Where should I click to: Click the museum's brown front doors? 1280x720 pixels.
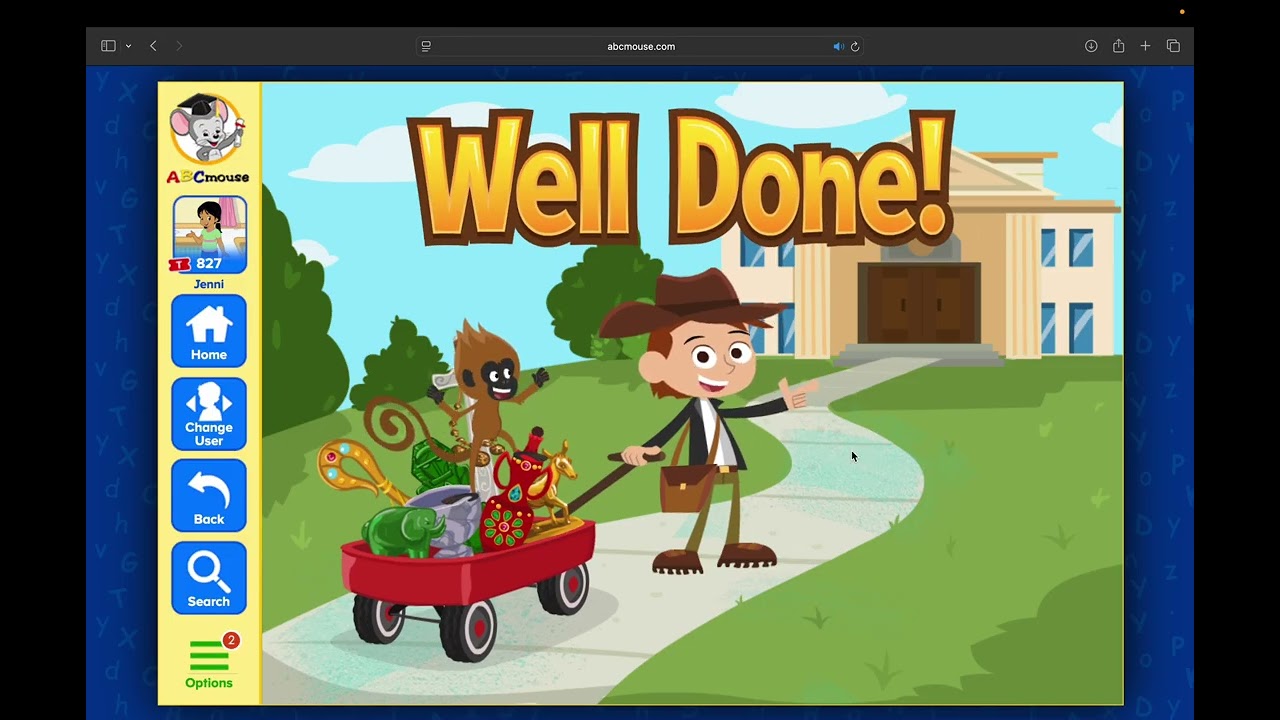919,303
